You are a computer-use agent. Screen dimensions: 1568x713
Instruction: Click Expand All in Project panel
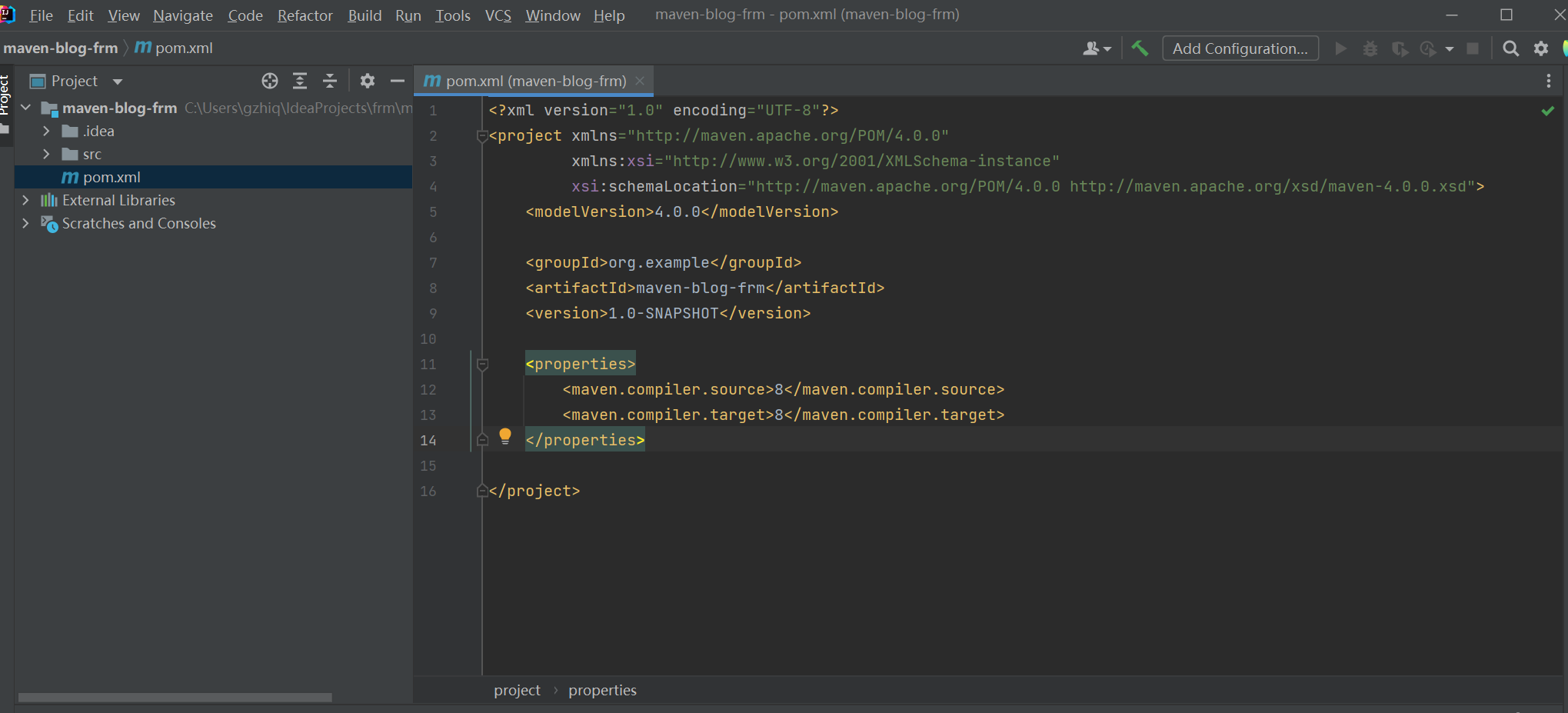[x=300, y=81]
